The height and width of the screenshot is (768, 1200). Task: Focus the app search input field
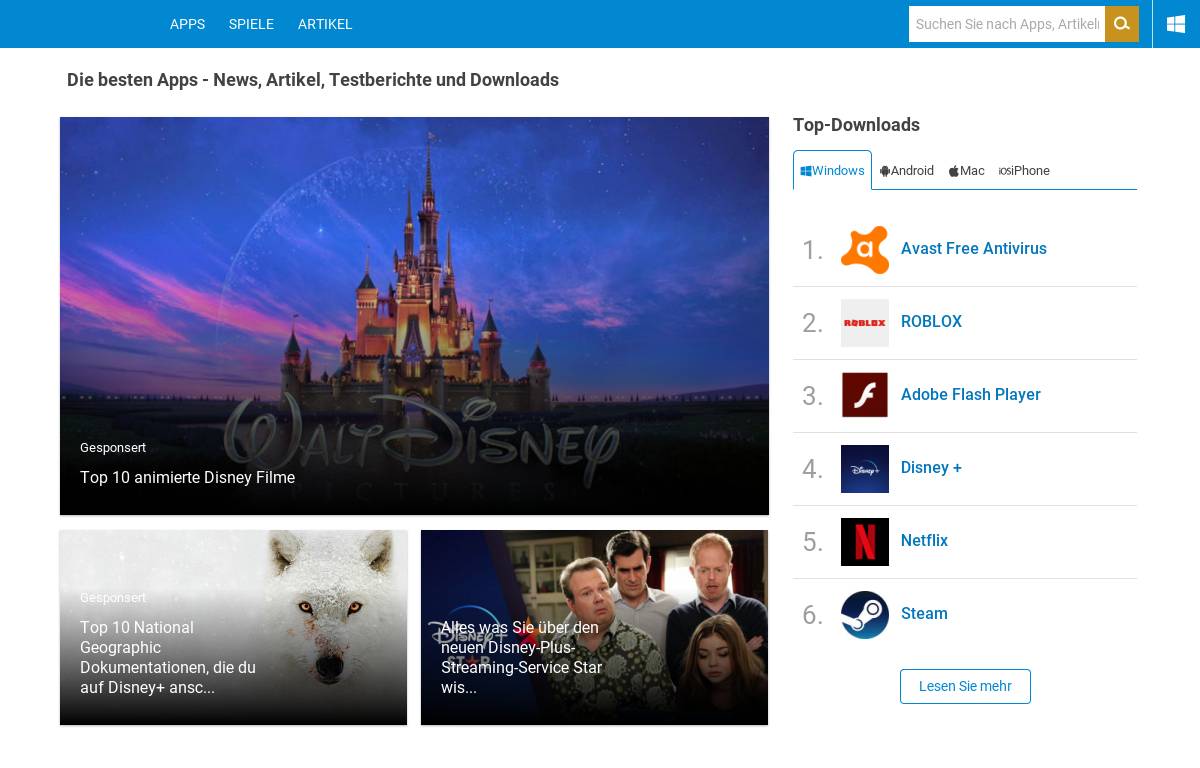[1006, 24]
